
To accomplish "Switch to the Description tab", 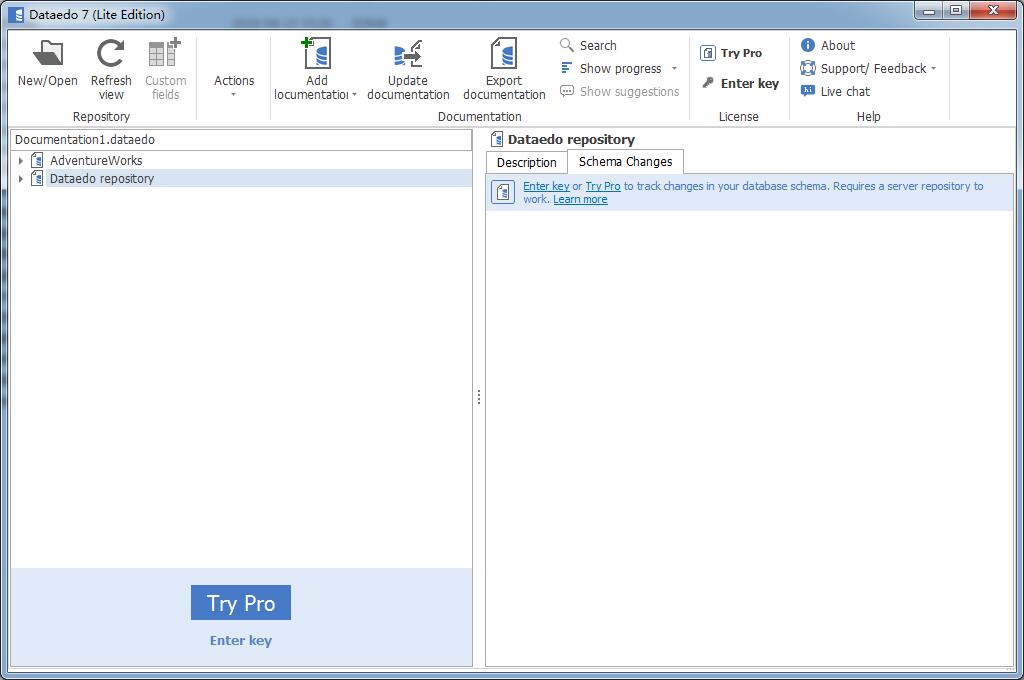I will click(526, 163).
